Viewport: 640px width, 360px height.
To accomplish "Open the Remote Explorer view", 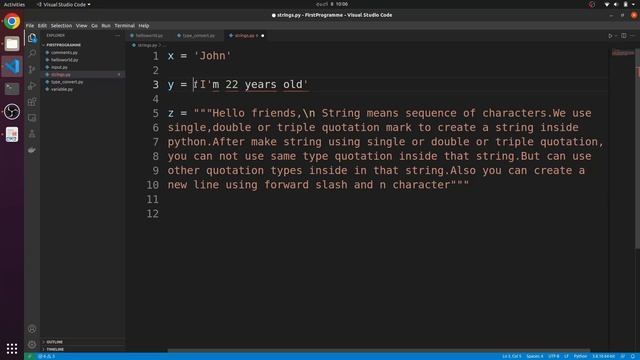I will tap(32, 118).
